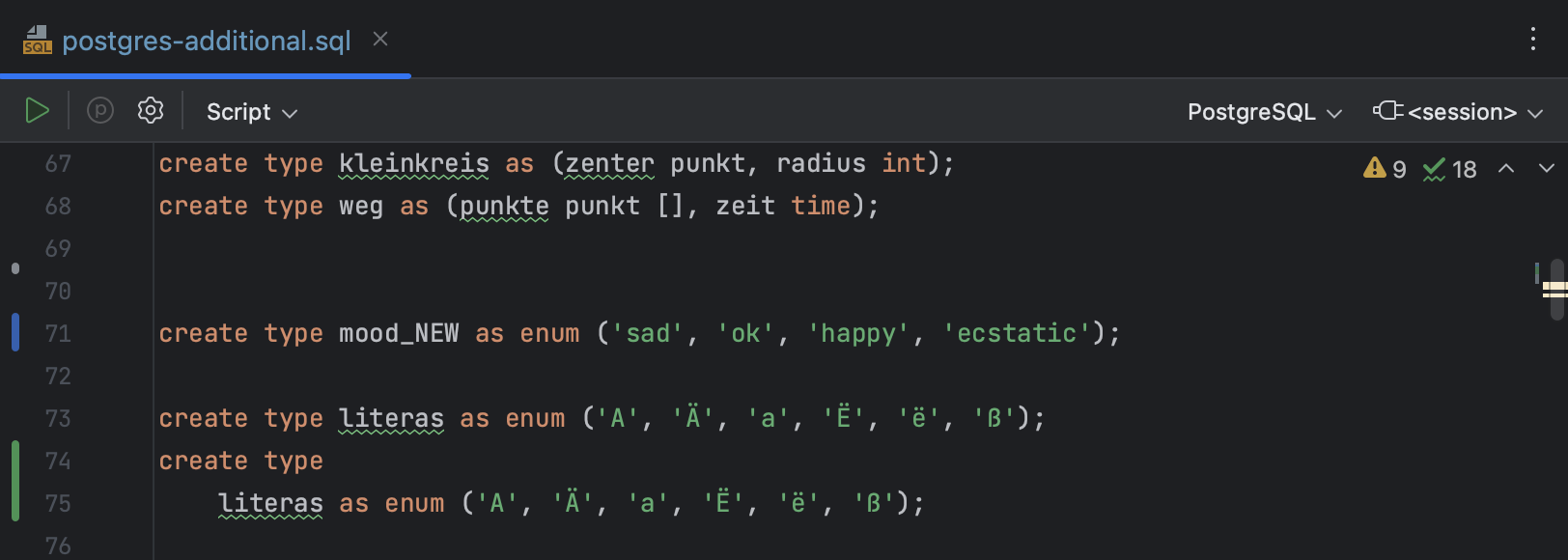Jump to previous highlighted problem arrow

[1505, 169]
